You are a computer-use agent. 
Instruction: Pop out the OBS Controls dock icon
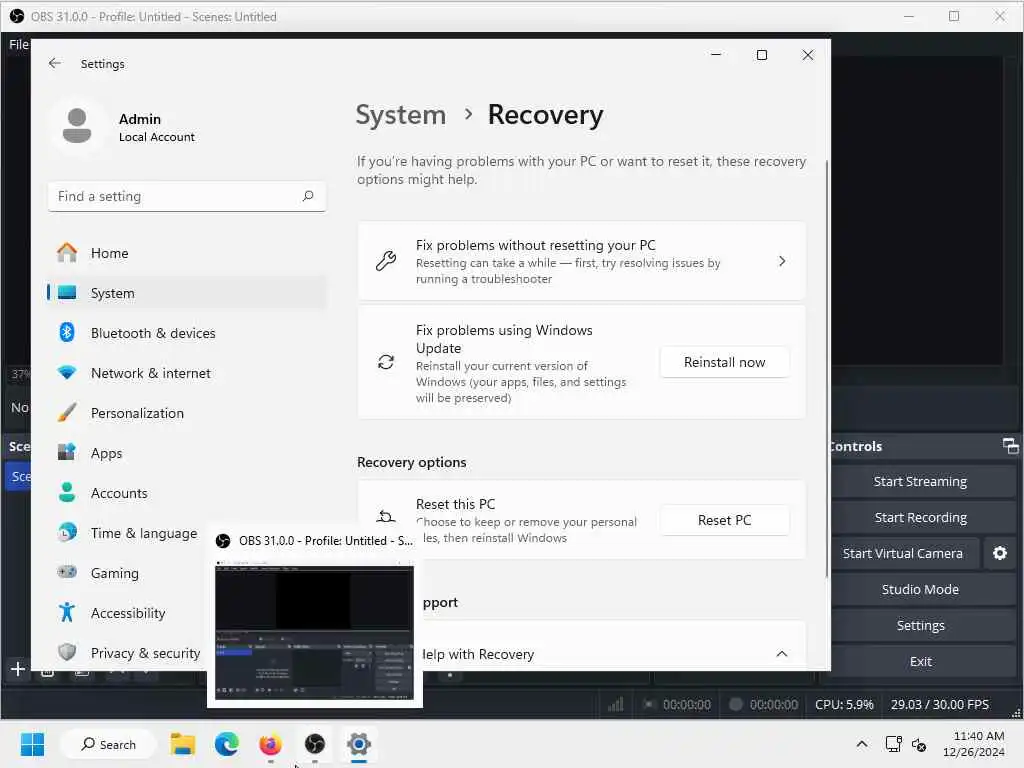pyautogui.click(x=1010, y=446)
